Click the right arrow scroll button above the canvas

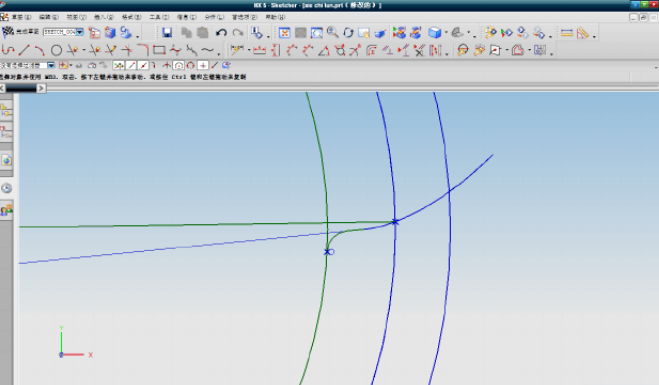[x=41, y=88]
